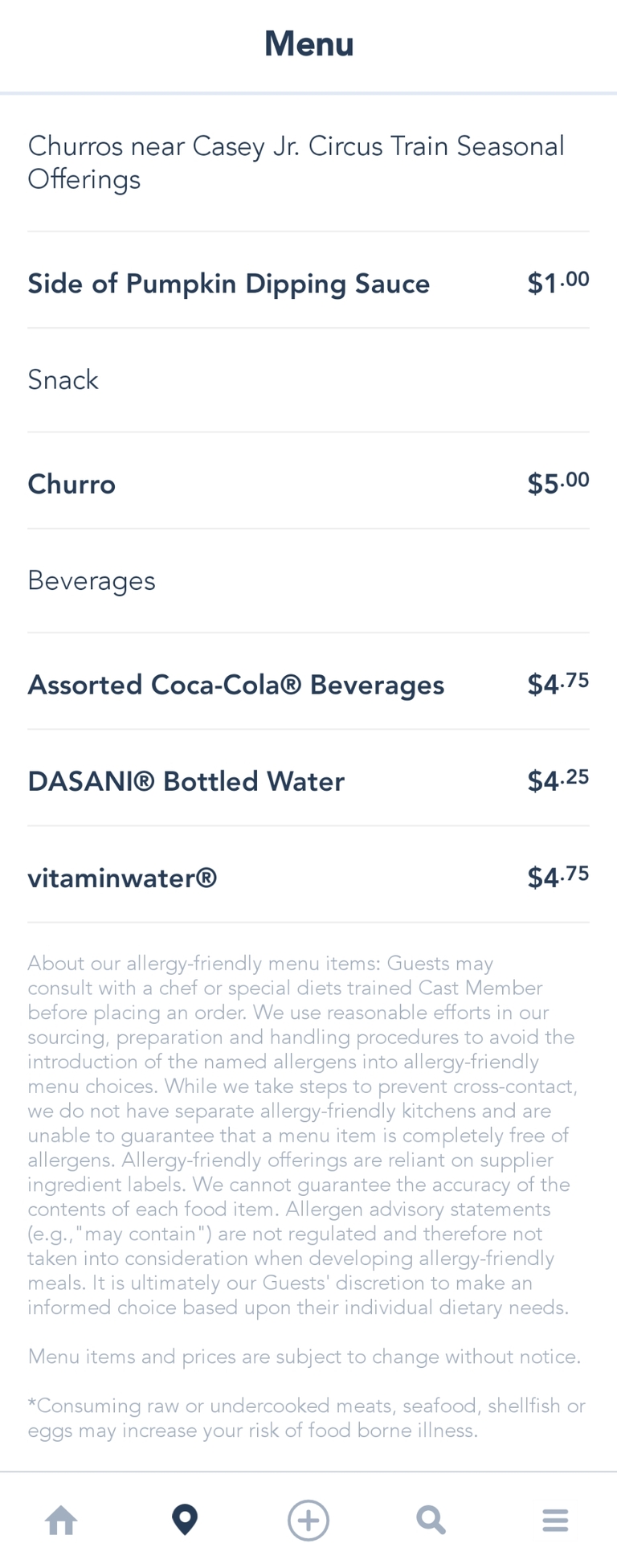The image size is (617, 1568).
Task: Tap the $5.00 Churro price
Action: pos(558,483)
